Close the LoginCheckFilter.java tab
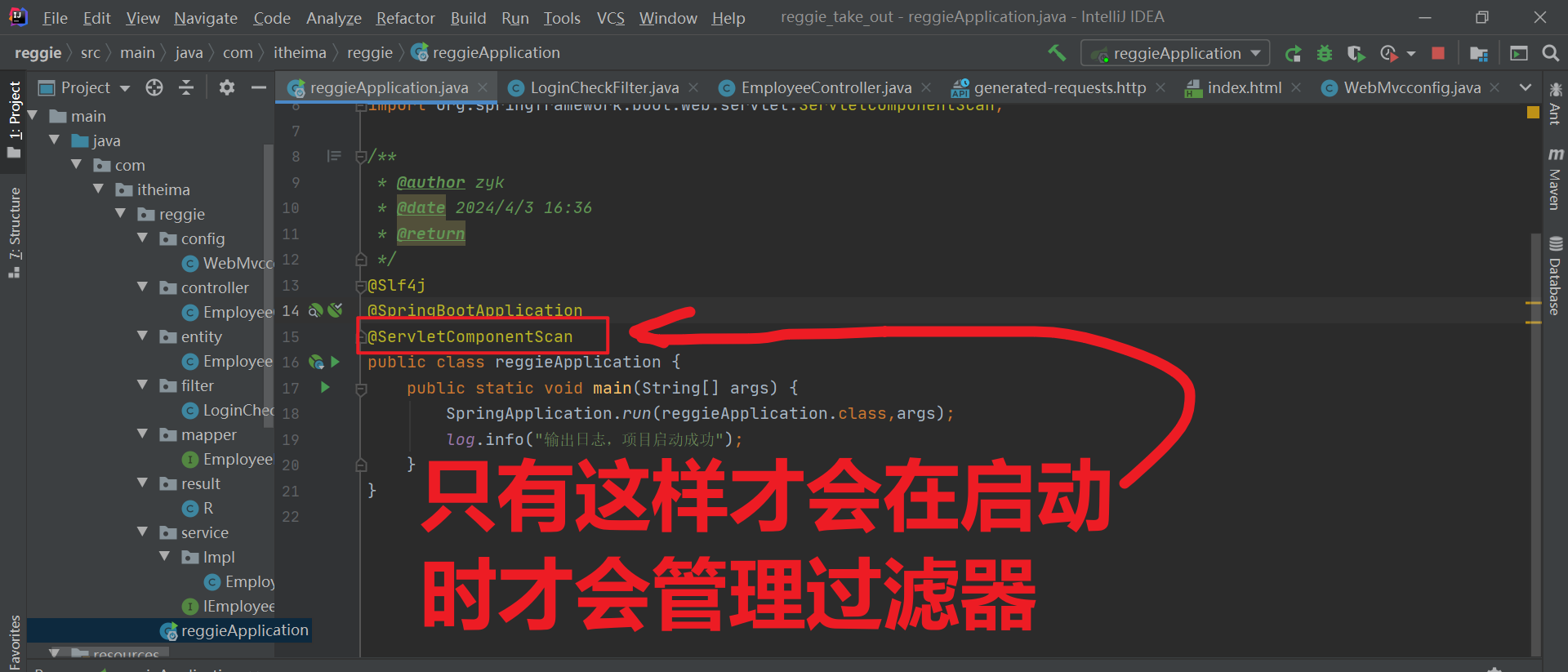The image size is (1568, 672). (693, 87)
